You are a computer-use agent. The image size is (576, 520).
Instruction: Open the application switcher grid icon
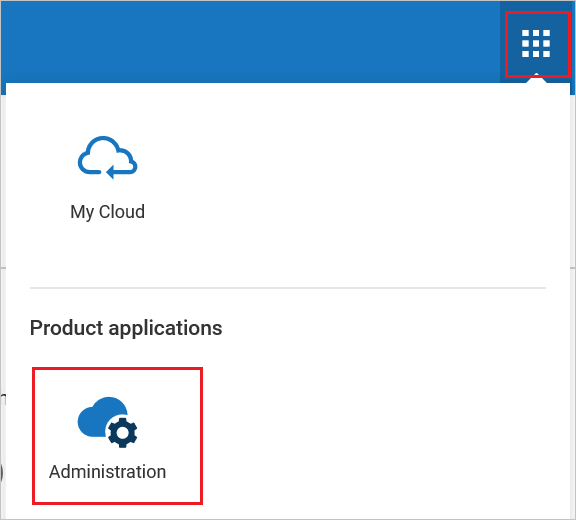(536, 44)
